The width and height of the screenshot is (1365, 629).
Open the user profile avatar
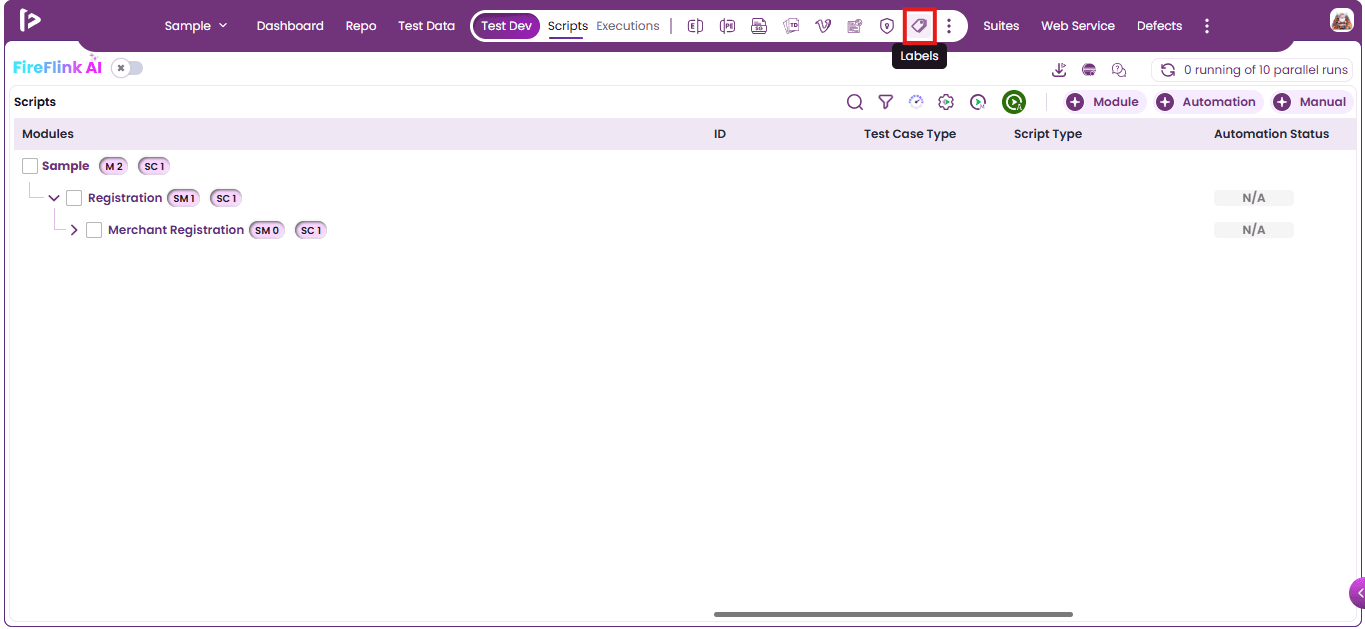[x=1341, y=20]
